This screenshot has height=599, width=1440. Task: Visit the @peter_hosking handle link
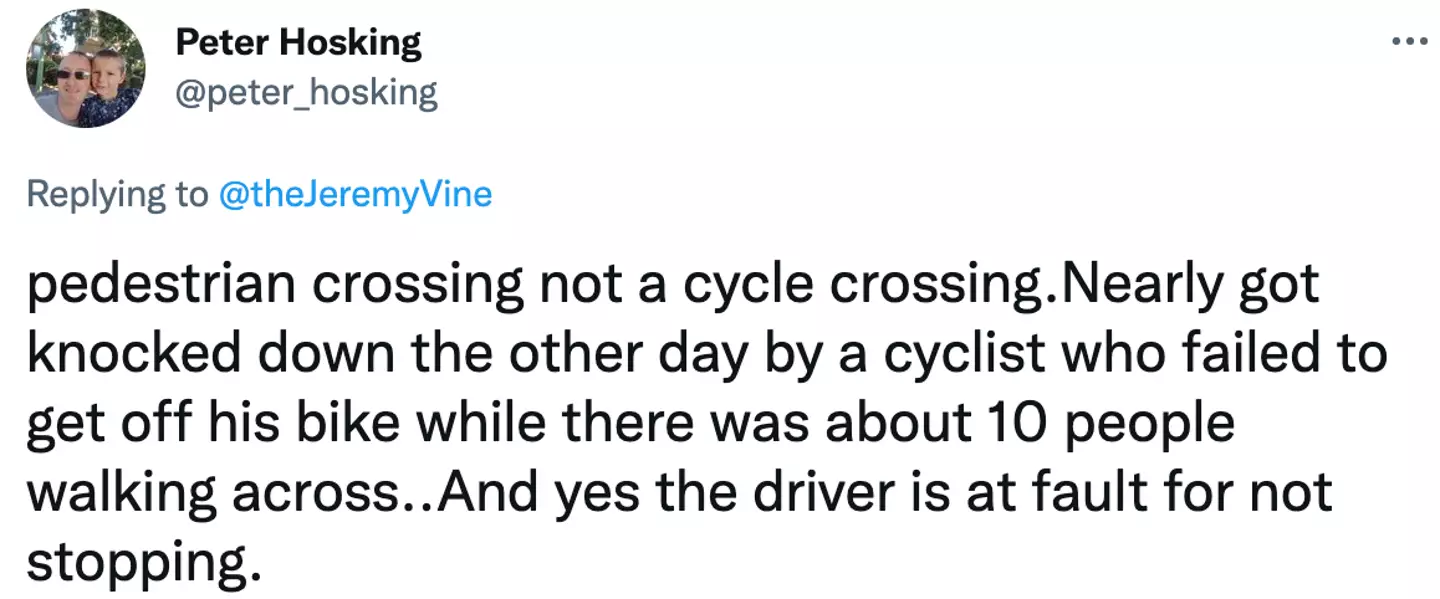(306, 93)
